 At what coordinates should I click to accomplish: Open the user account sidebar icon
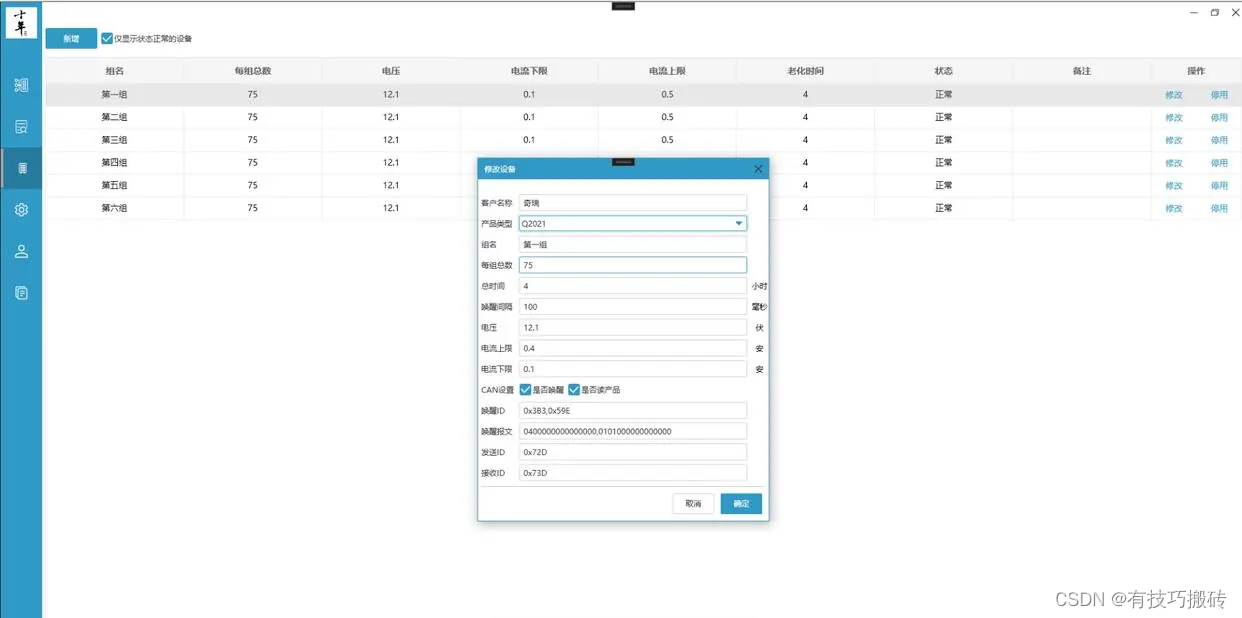click(x=21, y=251)
